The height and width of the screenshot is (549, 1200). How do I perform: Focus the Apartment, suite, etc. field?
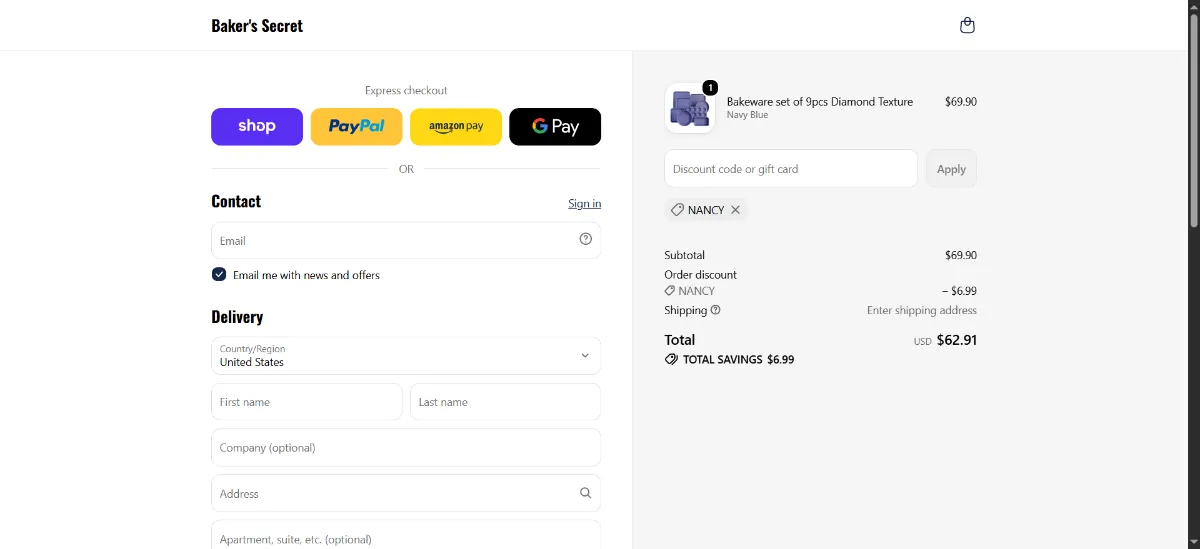point(406,535)
